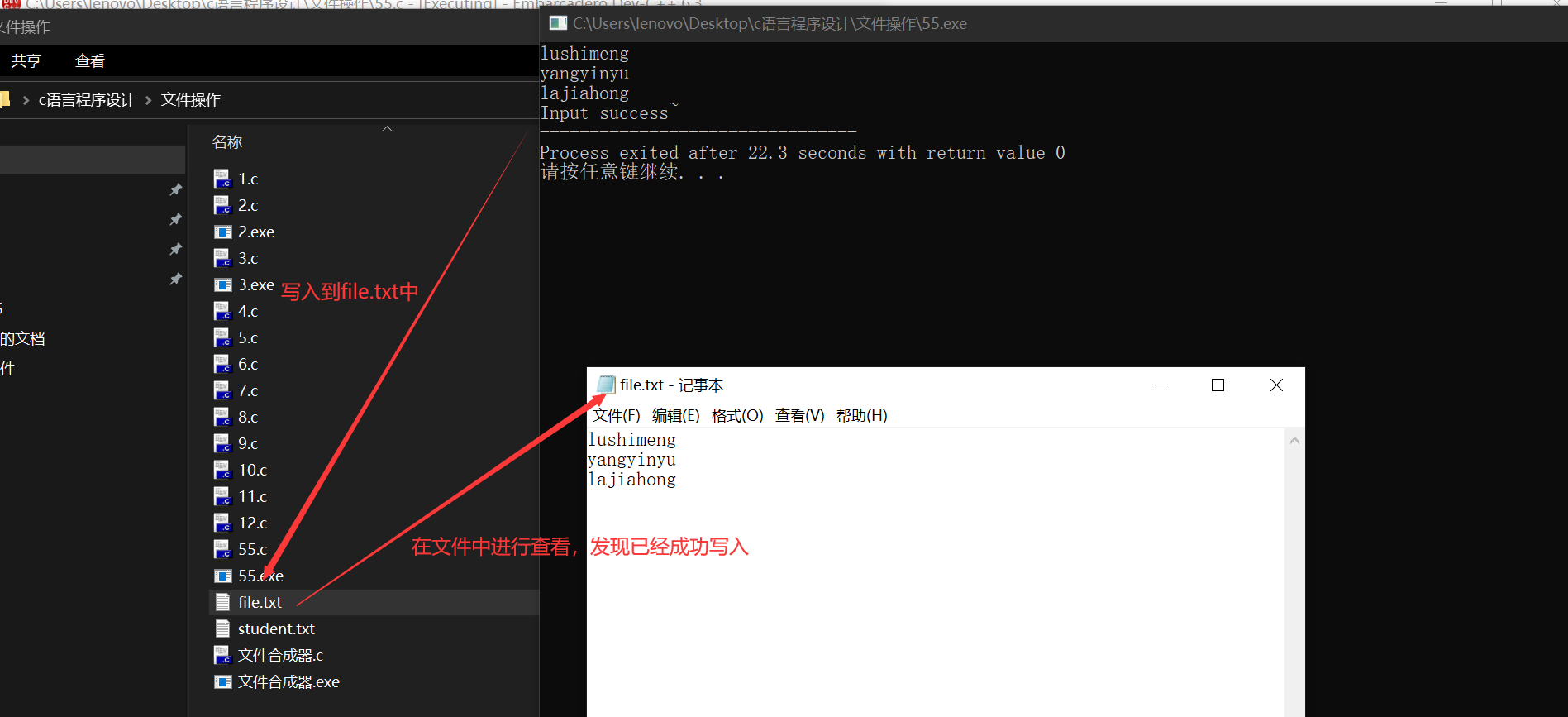Select the file name 55.c
This screenshot has height=717, width=1568.
coord(252,549)
